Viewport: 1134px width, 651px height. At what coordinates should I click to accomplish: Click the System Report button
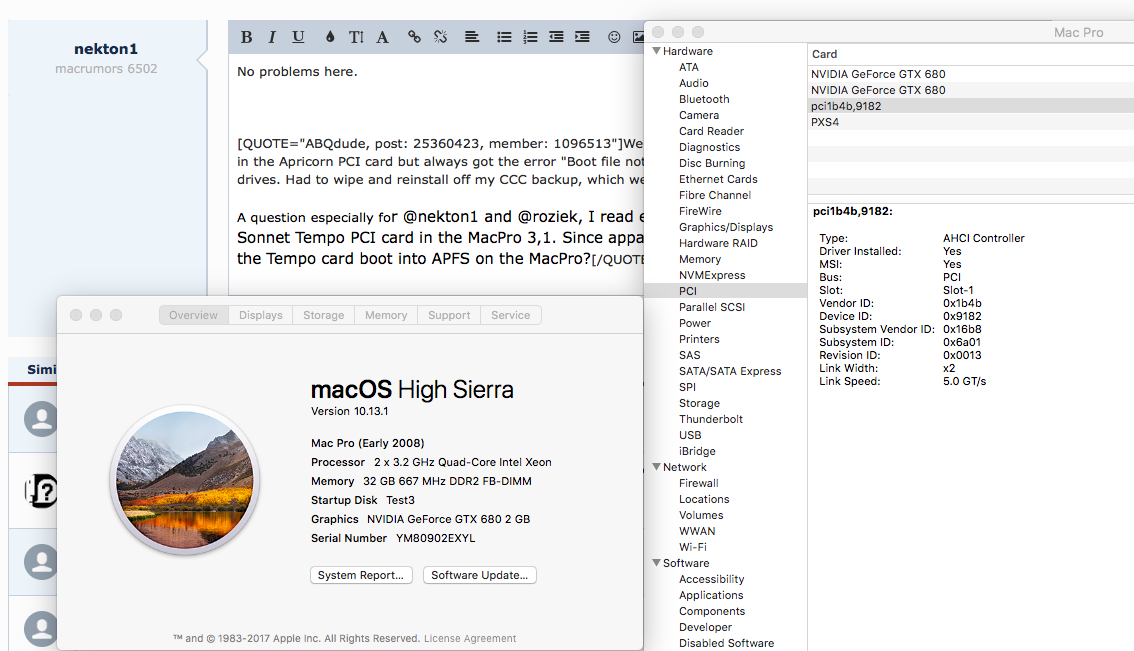(x=361, y=575)
